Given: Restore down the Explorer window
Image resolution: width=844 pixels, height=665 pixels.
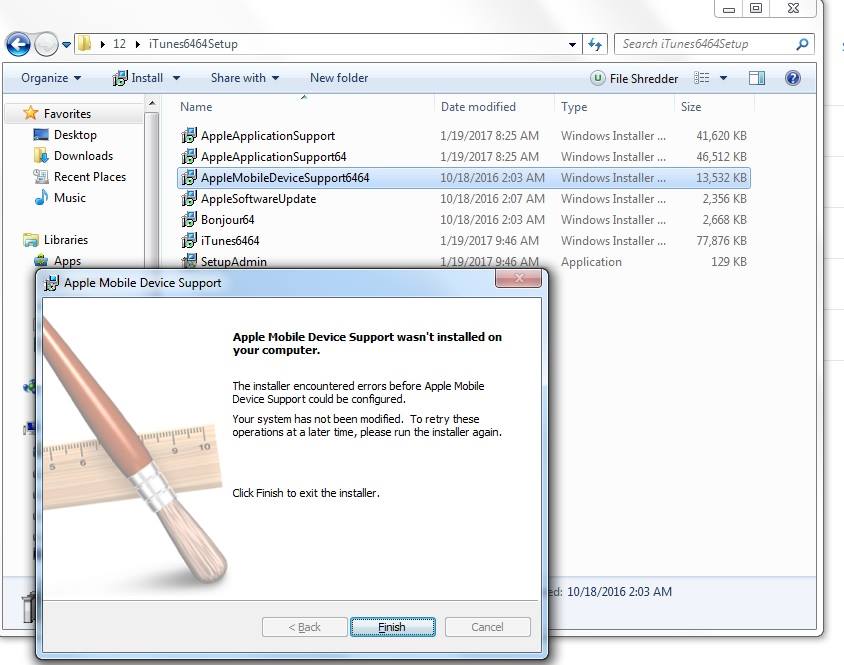Looking at the screenshot, I should pos(756,8).
